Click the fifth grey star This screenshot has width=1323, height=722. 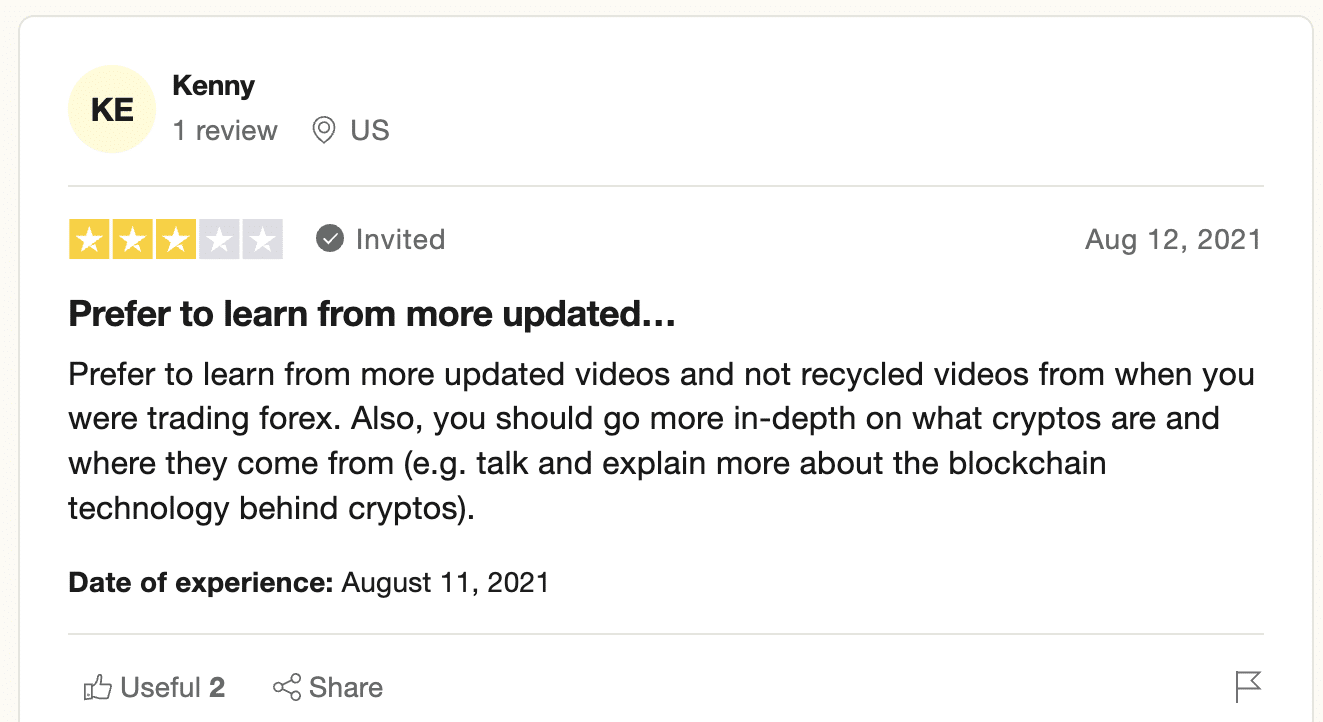pos(262,240)
